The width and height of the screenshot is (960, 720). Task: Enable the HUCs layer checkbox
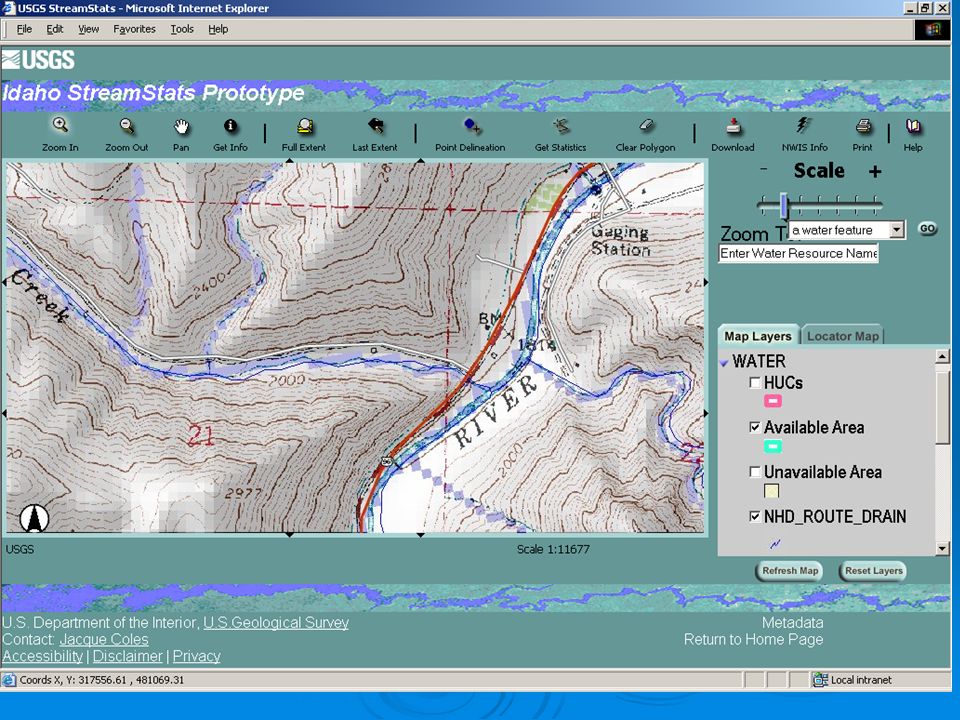tap(755, 383)
